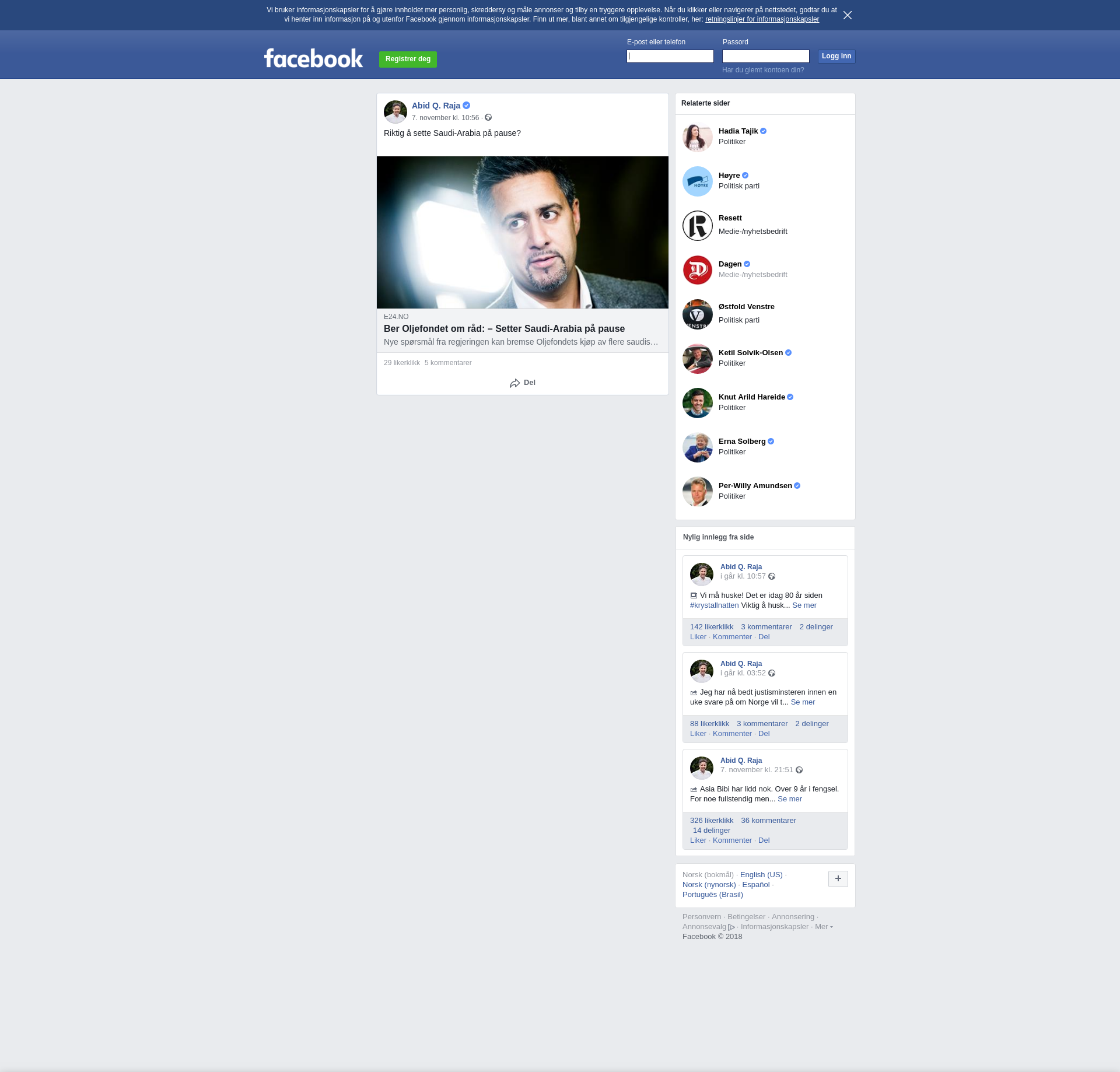Click the Facebook logo

(313, 58)
